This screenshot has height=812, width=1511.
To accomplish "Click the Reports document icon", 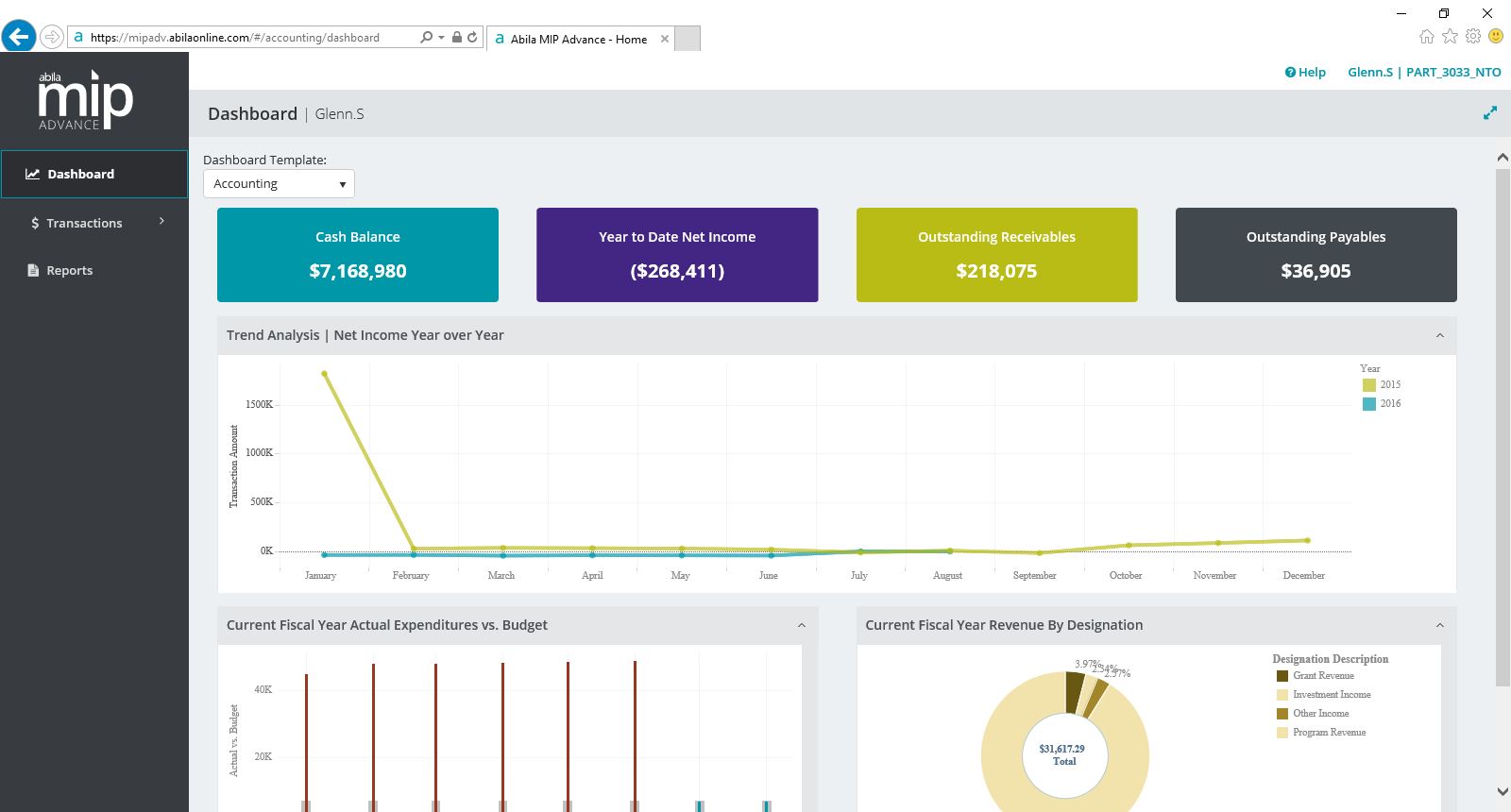I will point(33,270).
